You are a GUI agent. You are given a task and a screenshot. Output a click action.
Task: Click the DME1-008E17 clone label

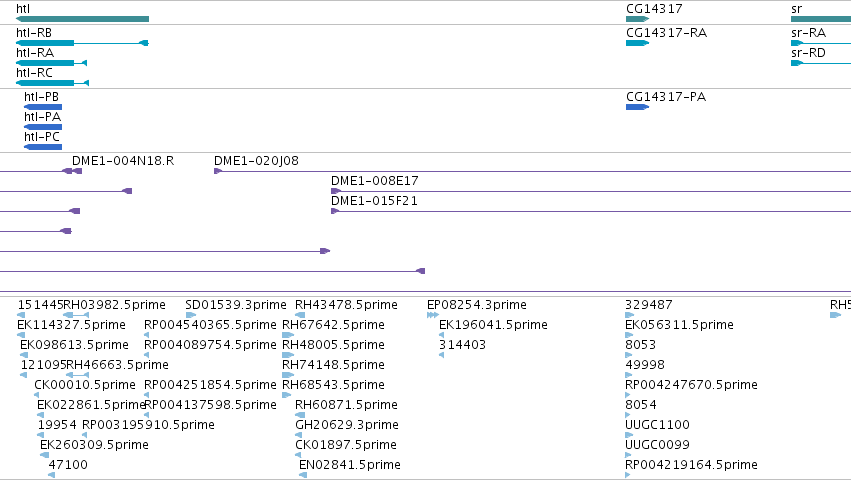click(x=374, y=181)
